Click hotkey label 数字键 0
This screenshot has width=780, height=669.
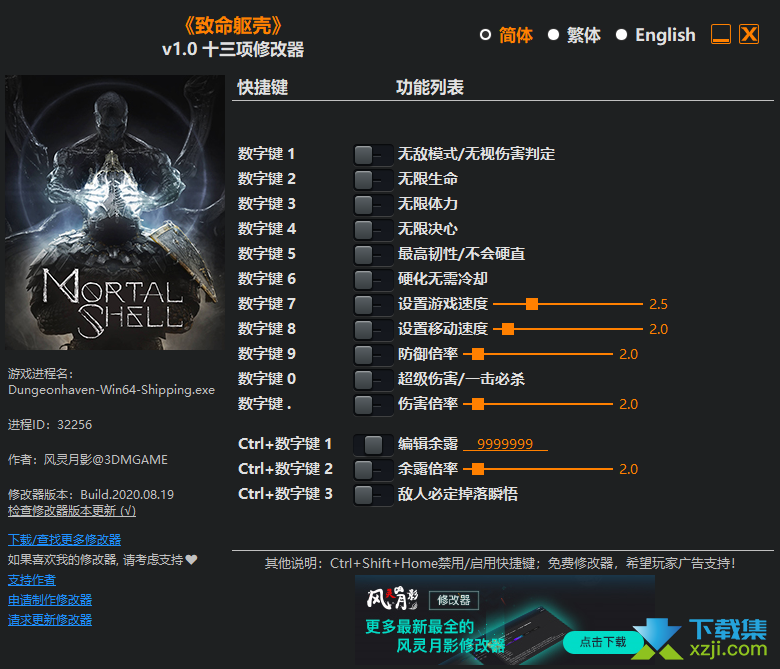[x=267, y=379]
